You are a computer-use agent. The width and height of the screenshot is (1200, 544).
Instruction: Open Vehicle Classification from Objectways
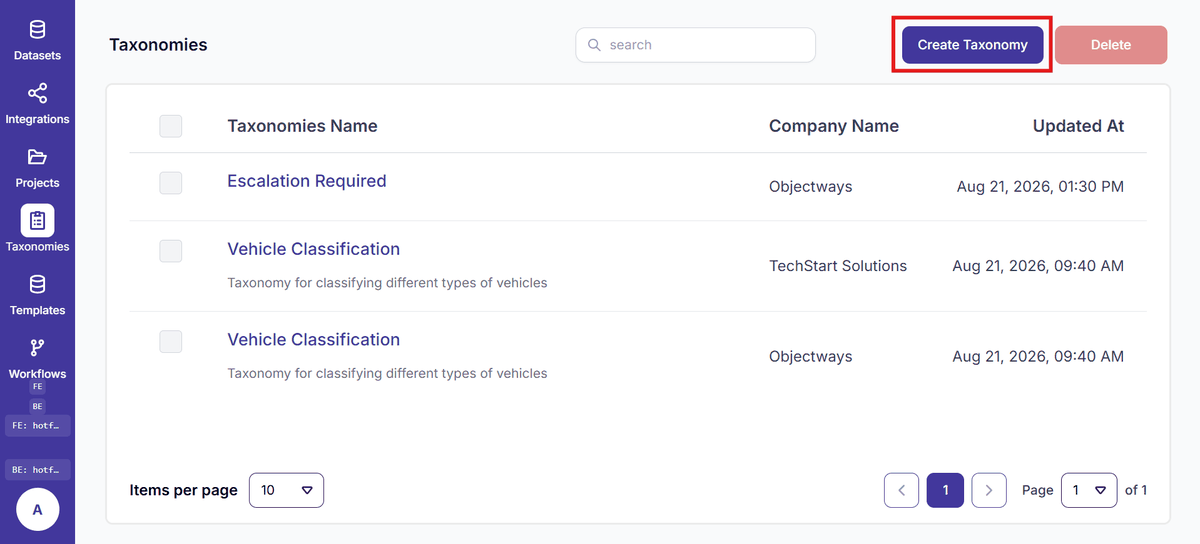[x=314, y=339]
